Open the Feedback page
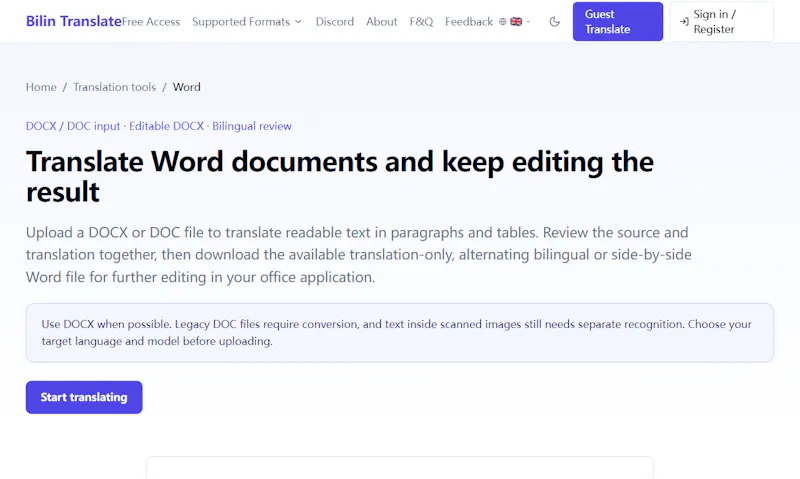 pos(469,21)
